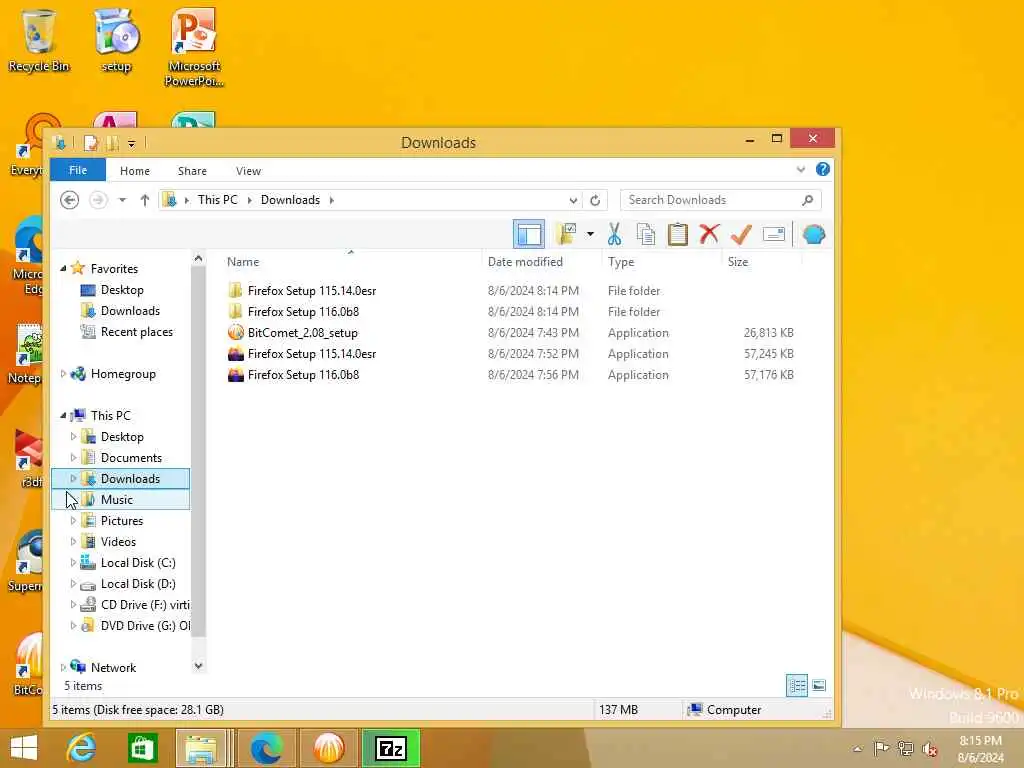Click the blue shell icon in toolbar

click(x=814, y=234)
